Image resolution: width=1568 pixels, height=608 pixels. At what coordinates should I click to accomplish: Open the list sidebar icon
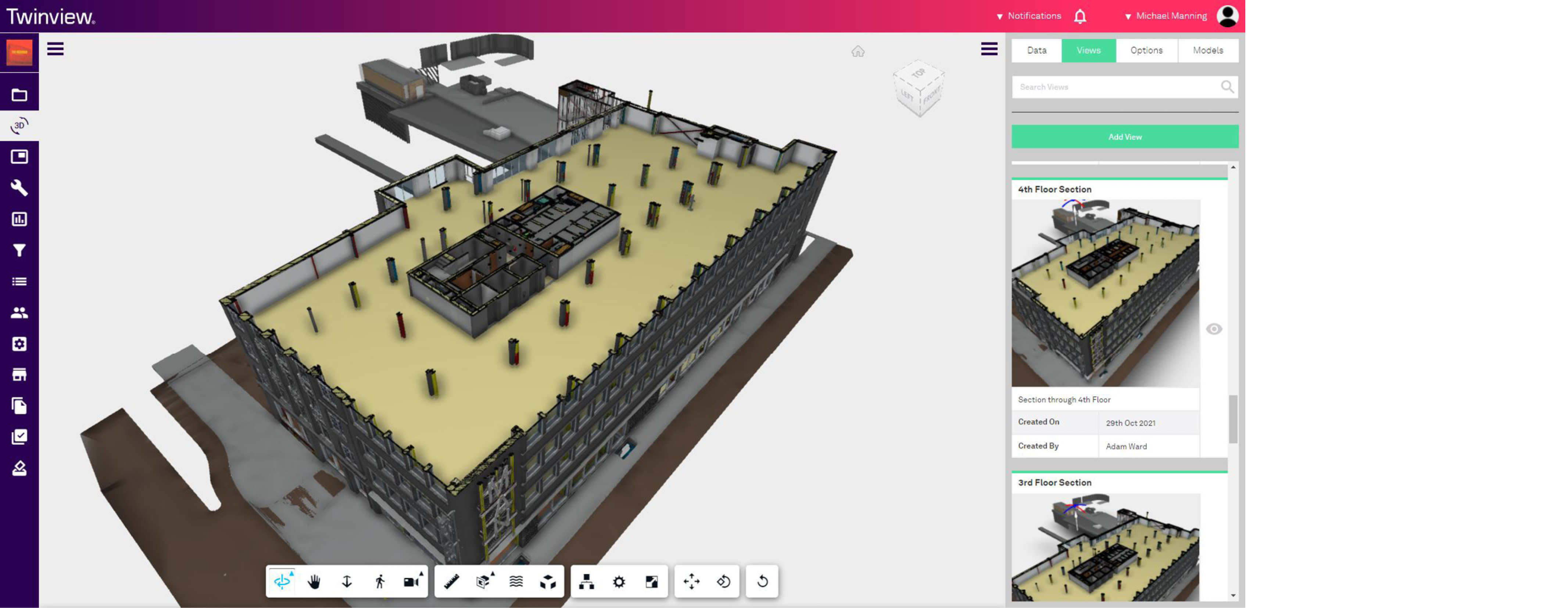pos(19,281)
